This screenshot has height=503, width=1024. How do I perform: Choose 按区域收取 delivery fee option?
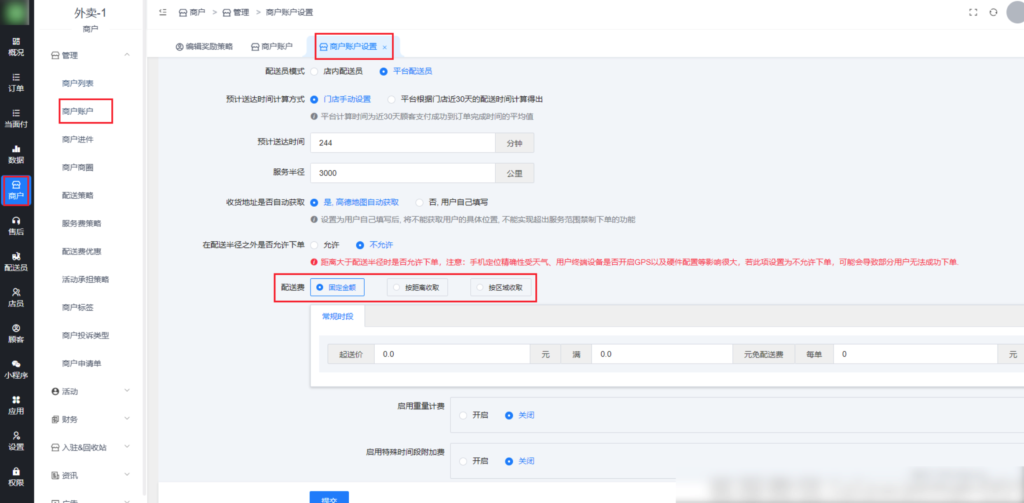(501, 287)
